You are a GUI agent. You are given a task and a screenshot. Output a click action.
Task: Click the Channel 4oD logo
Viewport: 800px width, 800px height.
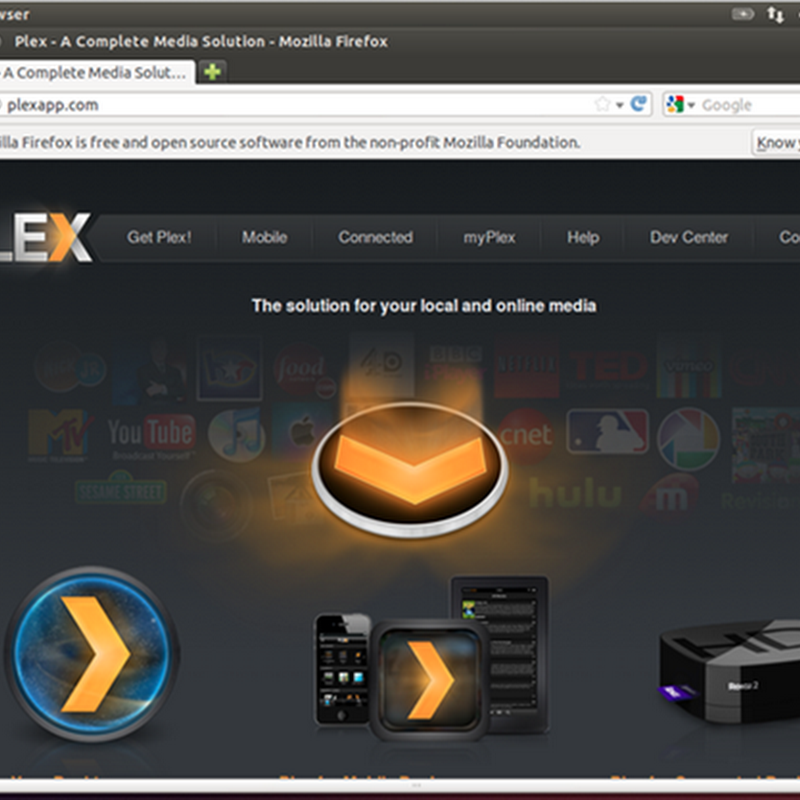pos(381,363)
